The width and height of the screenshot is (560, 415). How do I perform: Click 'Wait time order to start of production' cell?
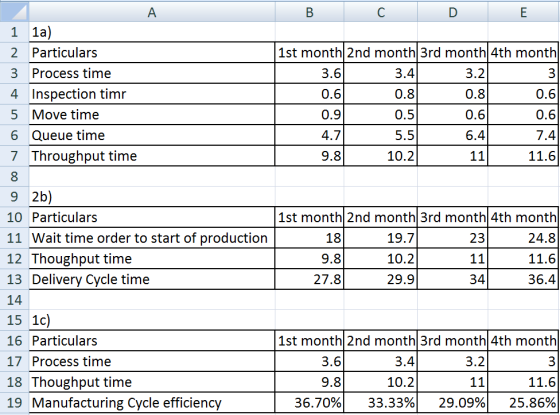[152, 238]
